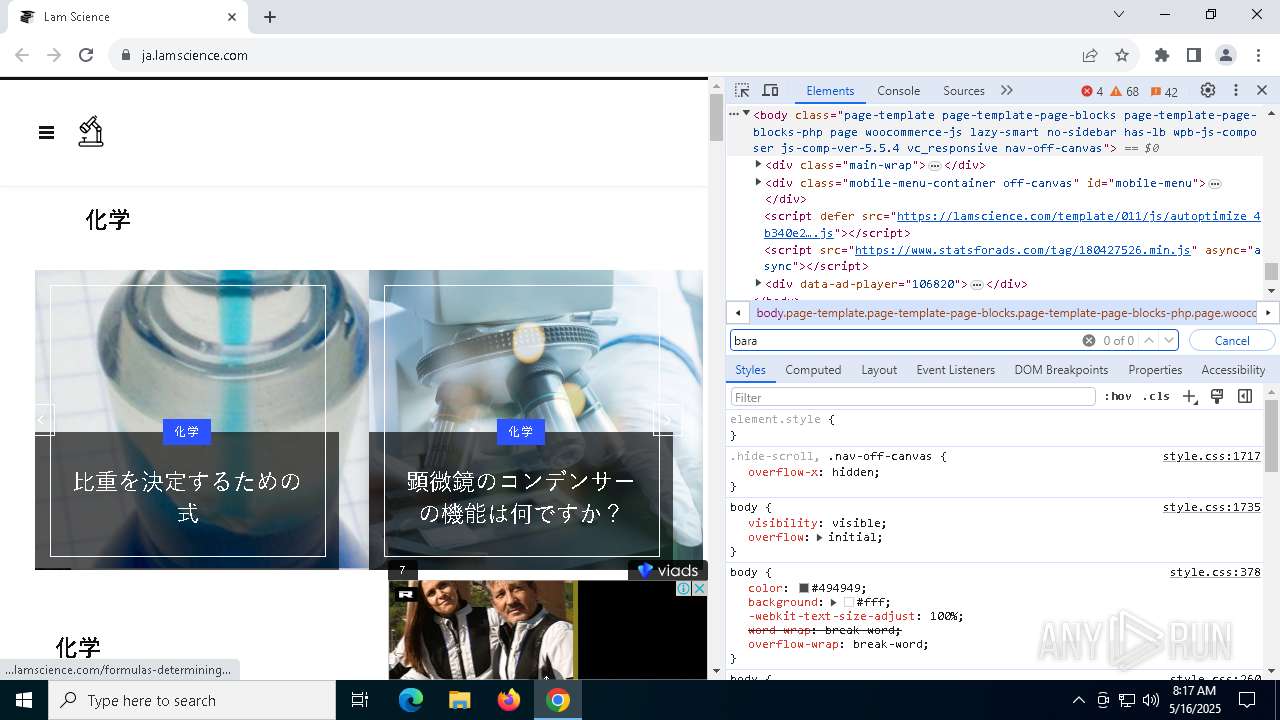Click the body breadcrumb in DevTools
This screenshot has width=1280, height=720.
tap(1005, 313)
